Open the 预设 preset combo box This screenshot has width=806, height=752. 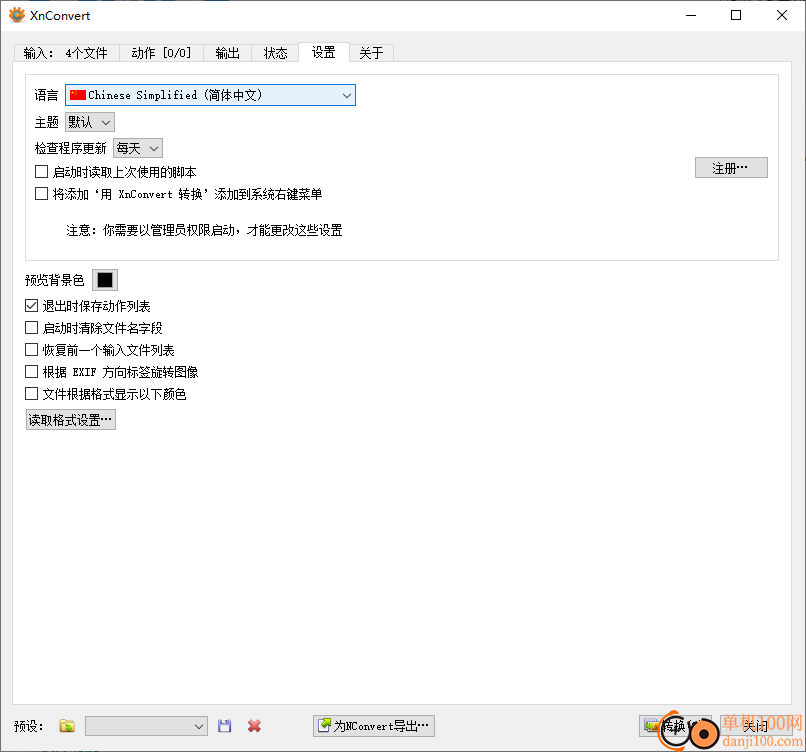146,726
